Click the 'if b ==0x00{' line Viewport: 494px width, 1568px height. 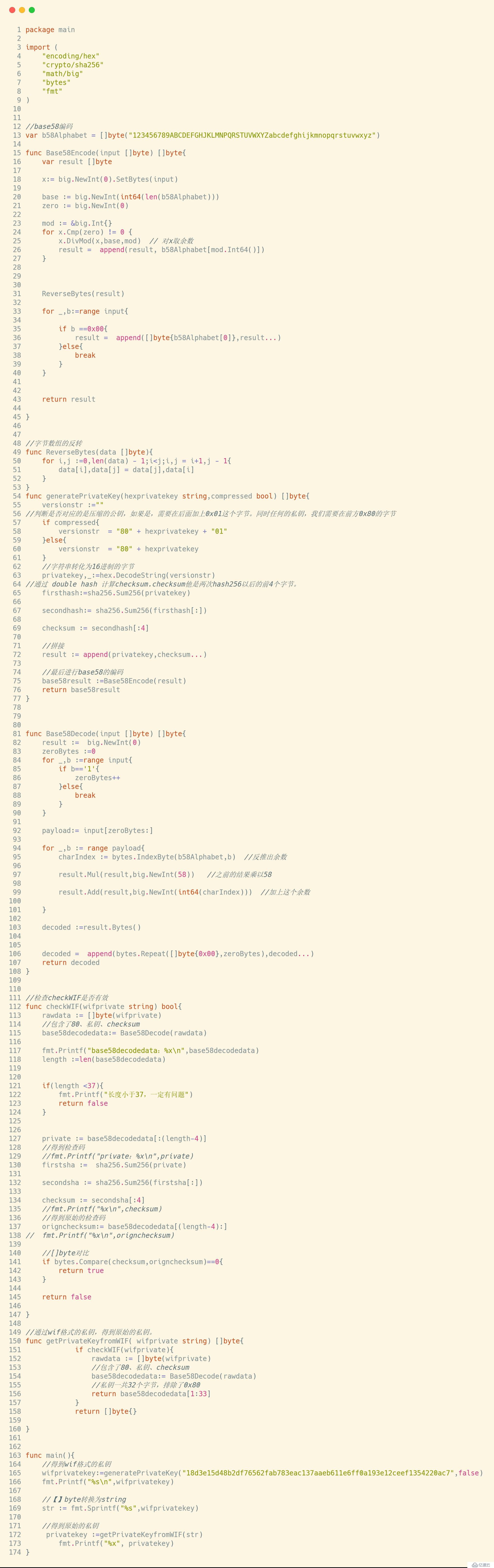pos(83,329)
